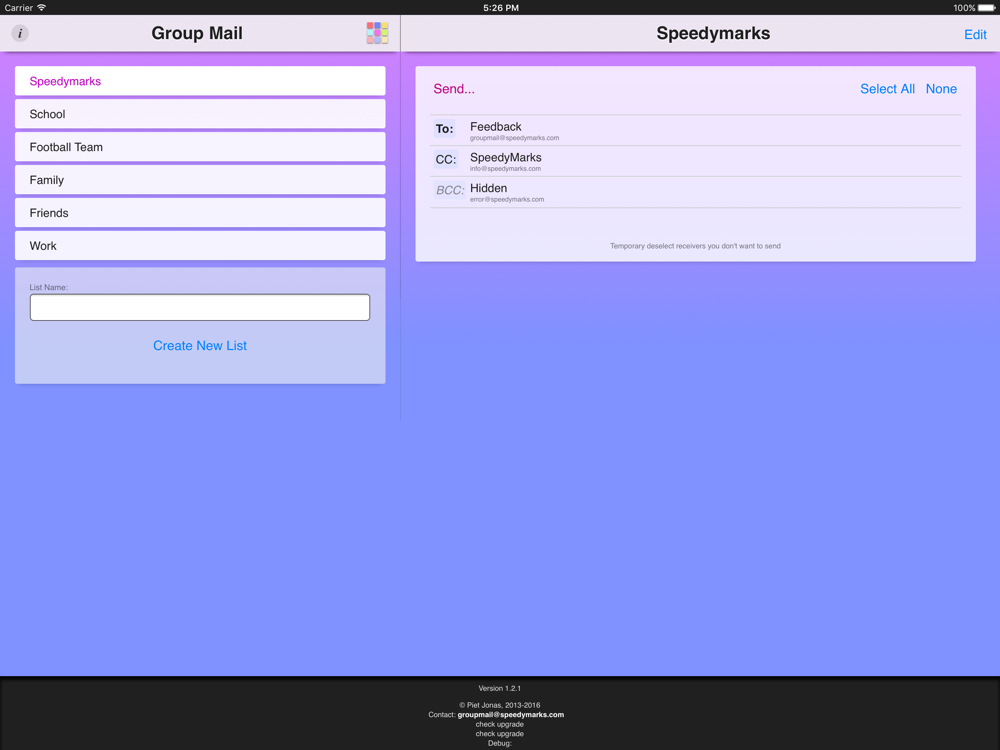Open the info button in Group Mail header
This screenshot has height=750, width=1000.
tap(20, 33)
